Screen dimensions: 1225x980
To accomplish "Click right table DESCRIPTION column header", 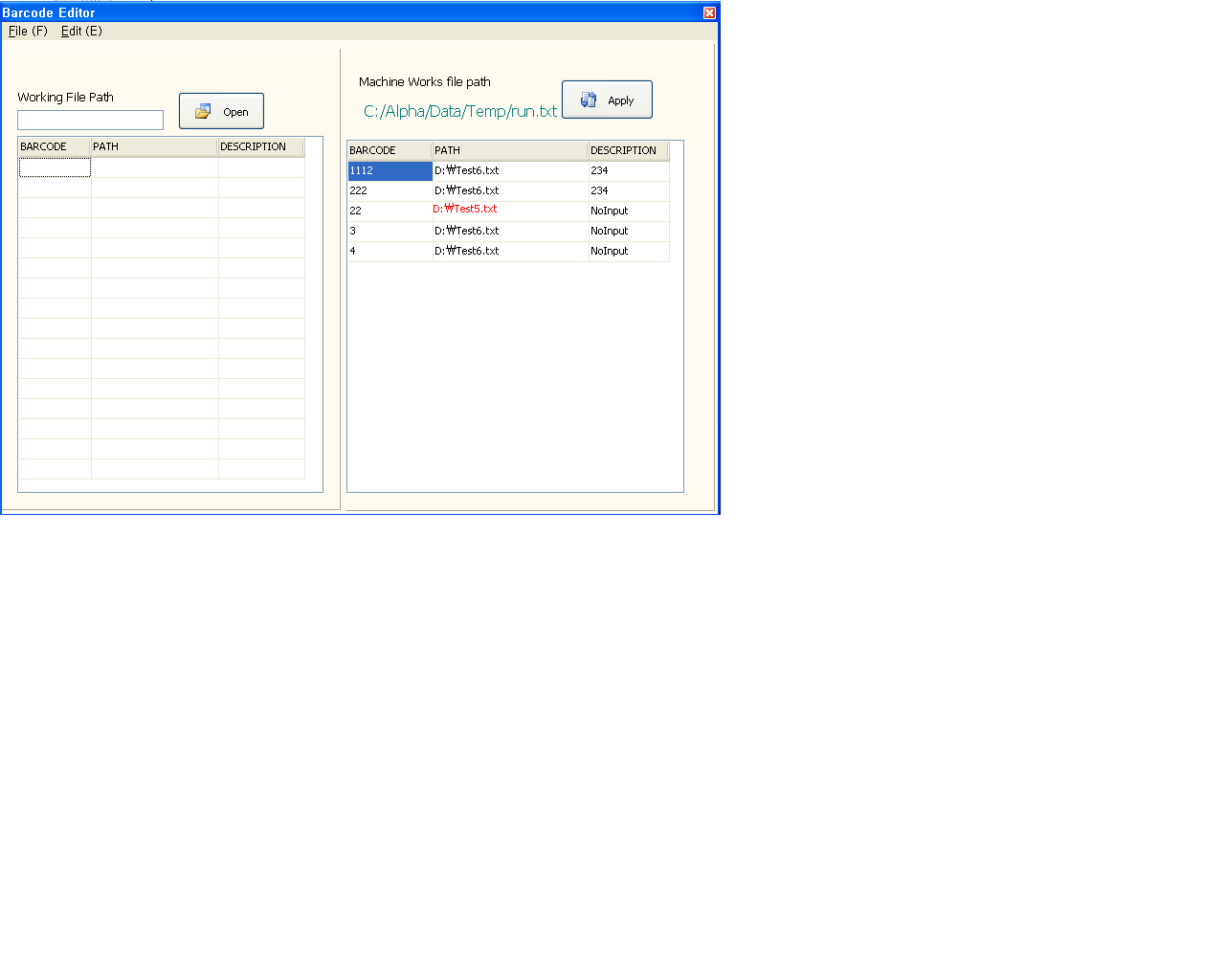I will tap(627, 150).
